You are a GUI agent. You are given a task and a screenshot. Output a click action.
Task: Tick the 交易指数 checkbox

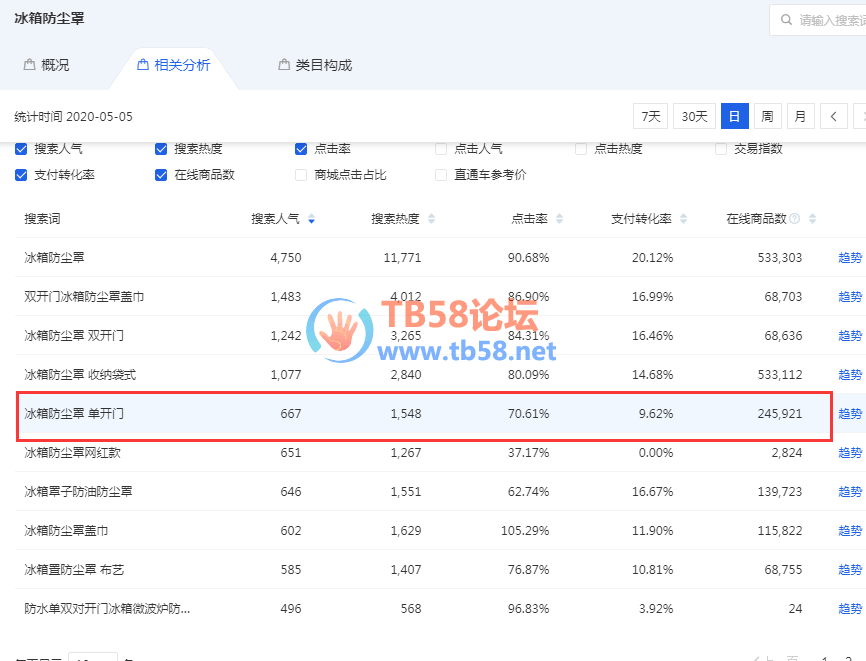point(722,149)
